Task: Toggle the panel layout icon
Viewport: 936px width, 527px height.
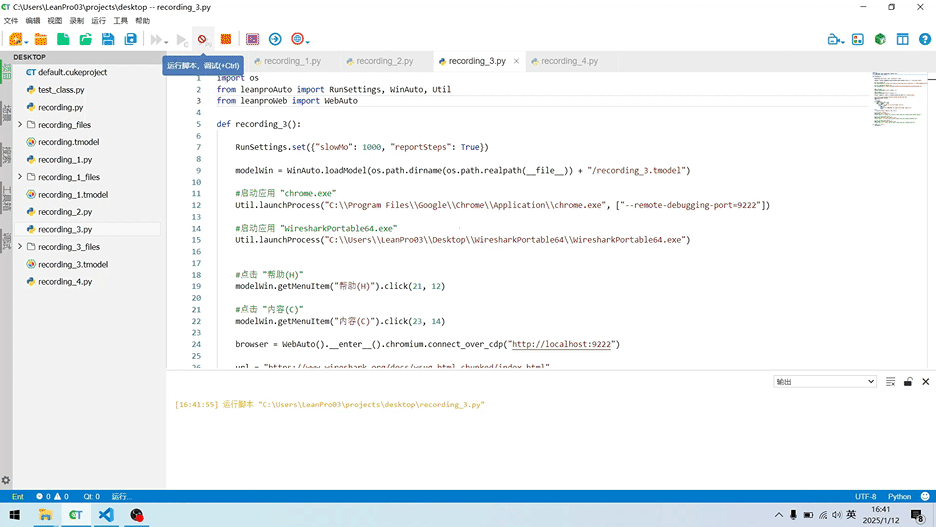Action: point(903,39)
